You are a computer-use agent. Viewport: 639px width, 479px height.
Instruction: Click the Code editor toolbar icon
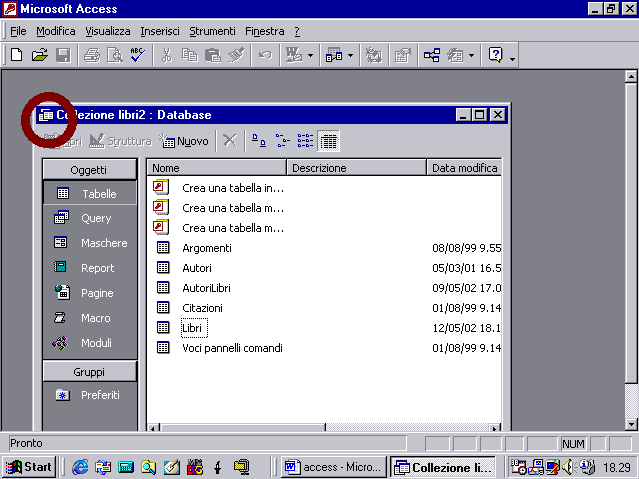373,55
